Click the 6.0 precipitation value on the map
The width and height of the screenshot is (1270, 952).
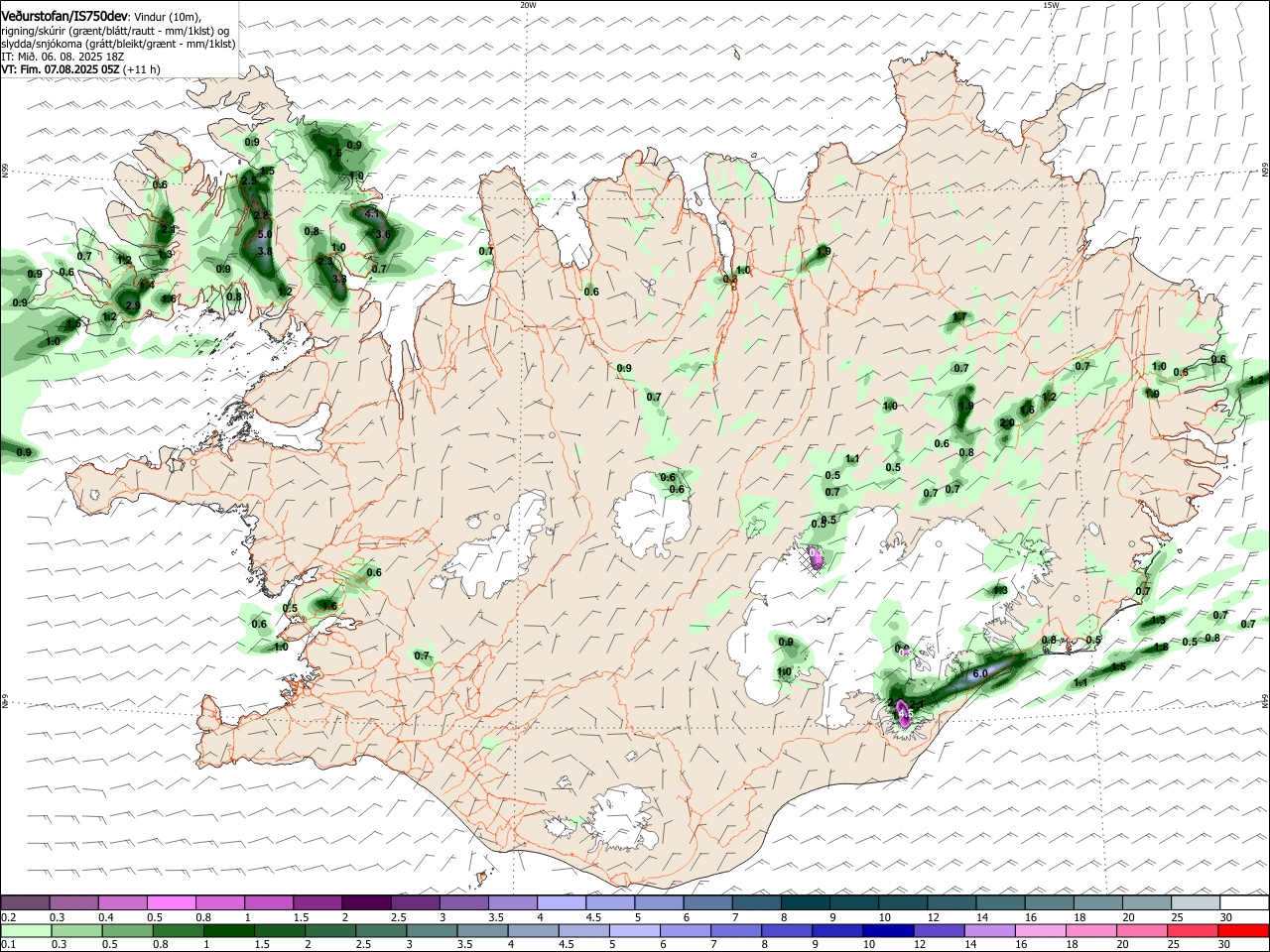[x=979, y=673]
